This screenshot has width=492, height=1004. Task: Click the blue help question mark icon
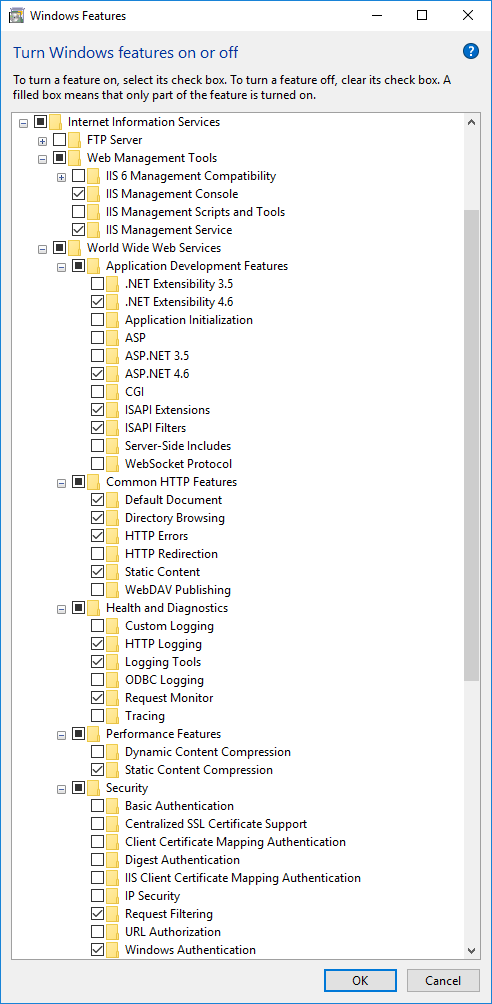pos(471,52)
